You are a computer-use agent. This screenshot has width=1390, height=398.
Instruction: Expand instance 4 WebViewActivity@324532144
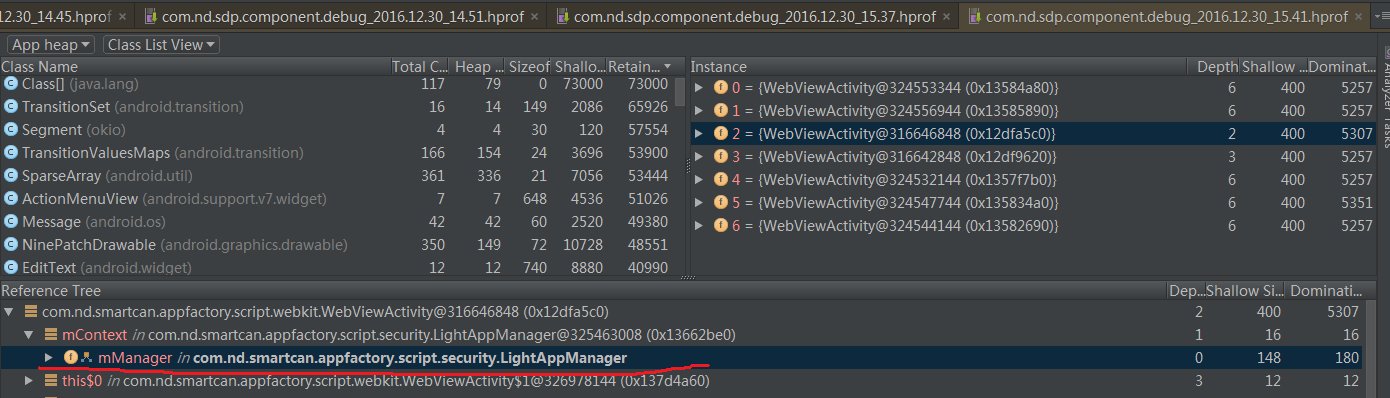tap(699, 180)
